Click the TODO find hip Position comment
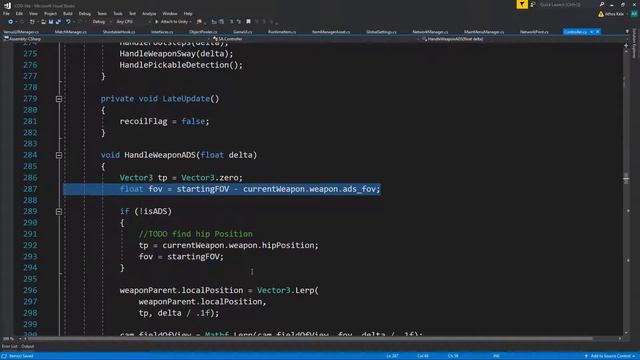Screen dimensions: 640x360 (196, 234)
